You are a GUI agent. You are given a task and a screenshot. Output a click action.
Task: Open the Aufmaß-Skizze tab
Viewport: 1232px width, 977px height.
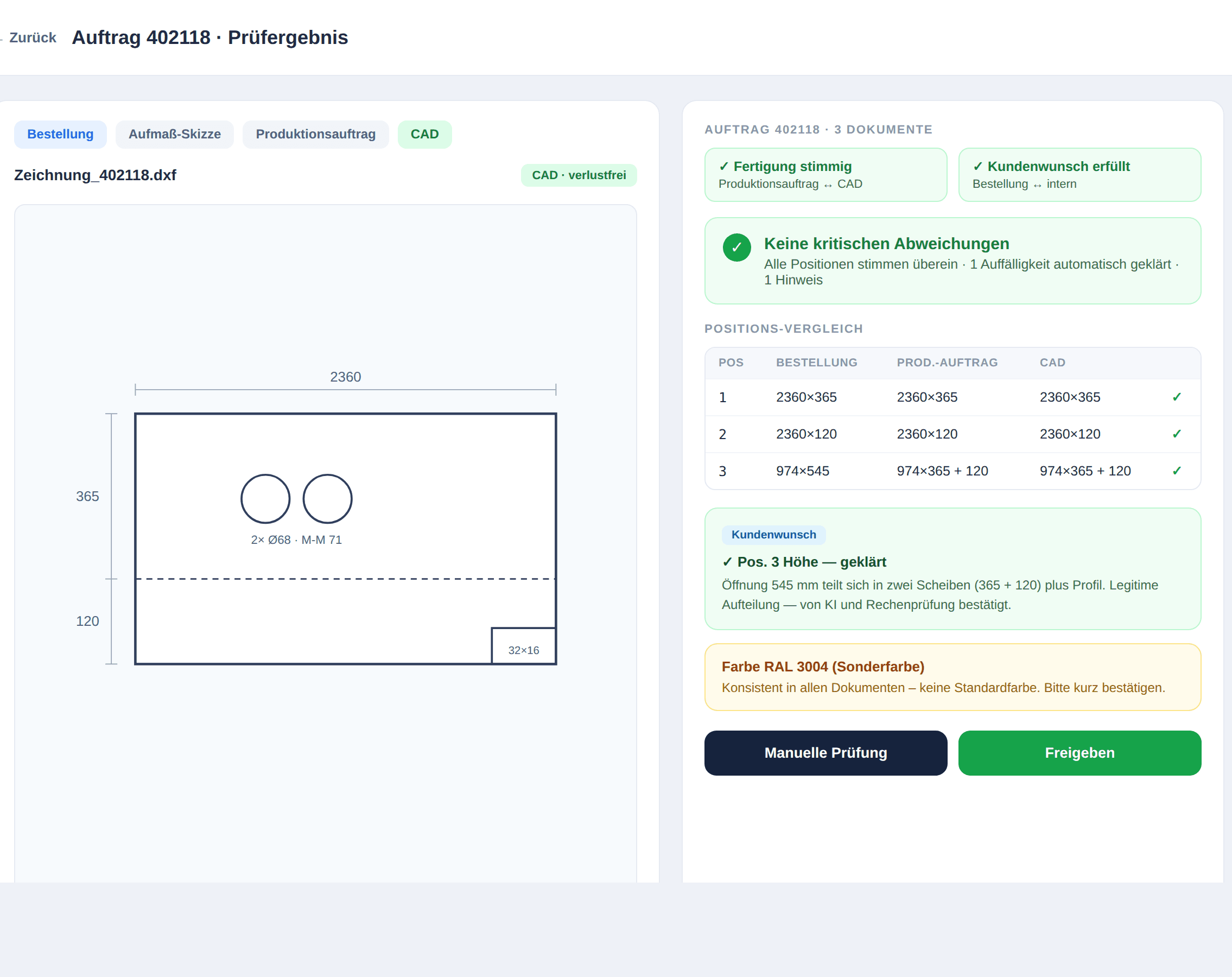[x=174, y=134]
